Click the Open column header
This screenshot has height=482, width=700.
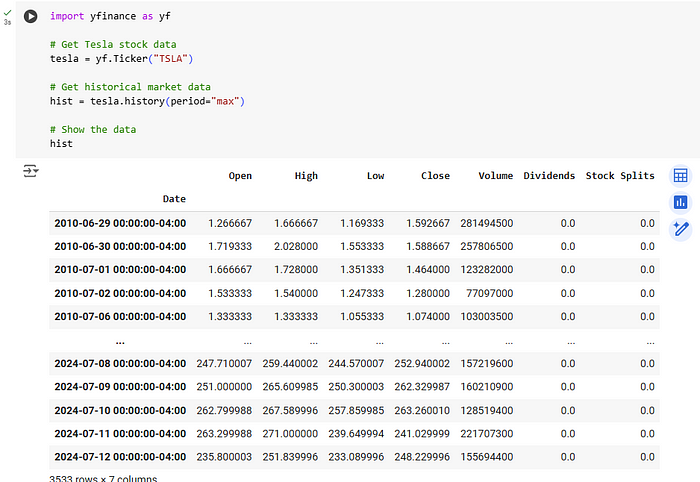[240, 176]
